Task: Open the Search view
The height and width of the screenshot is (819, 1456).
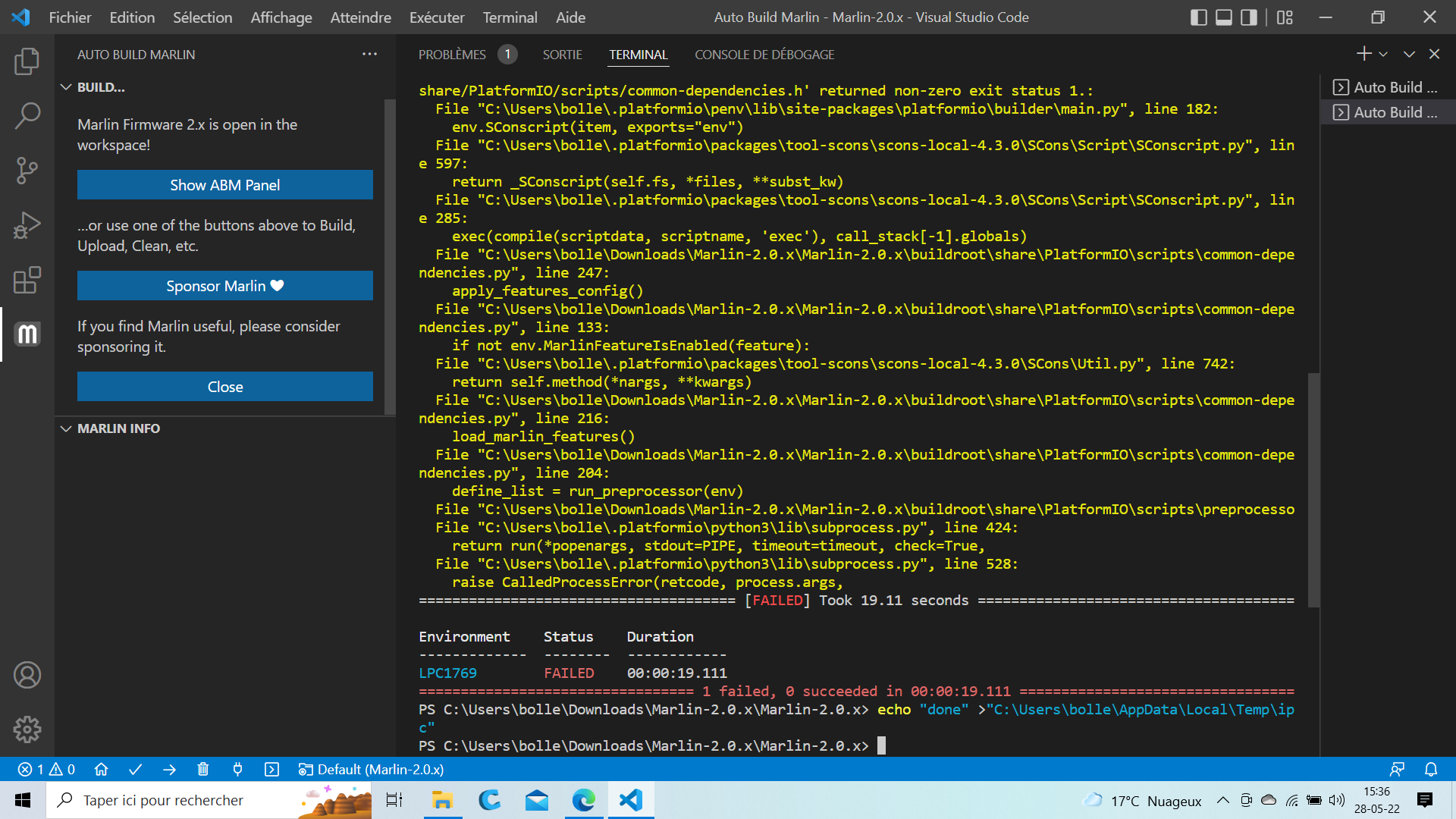Action: point(27,115)
